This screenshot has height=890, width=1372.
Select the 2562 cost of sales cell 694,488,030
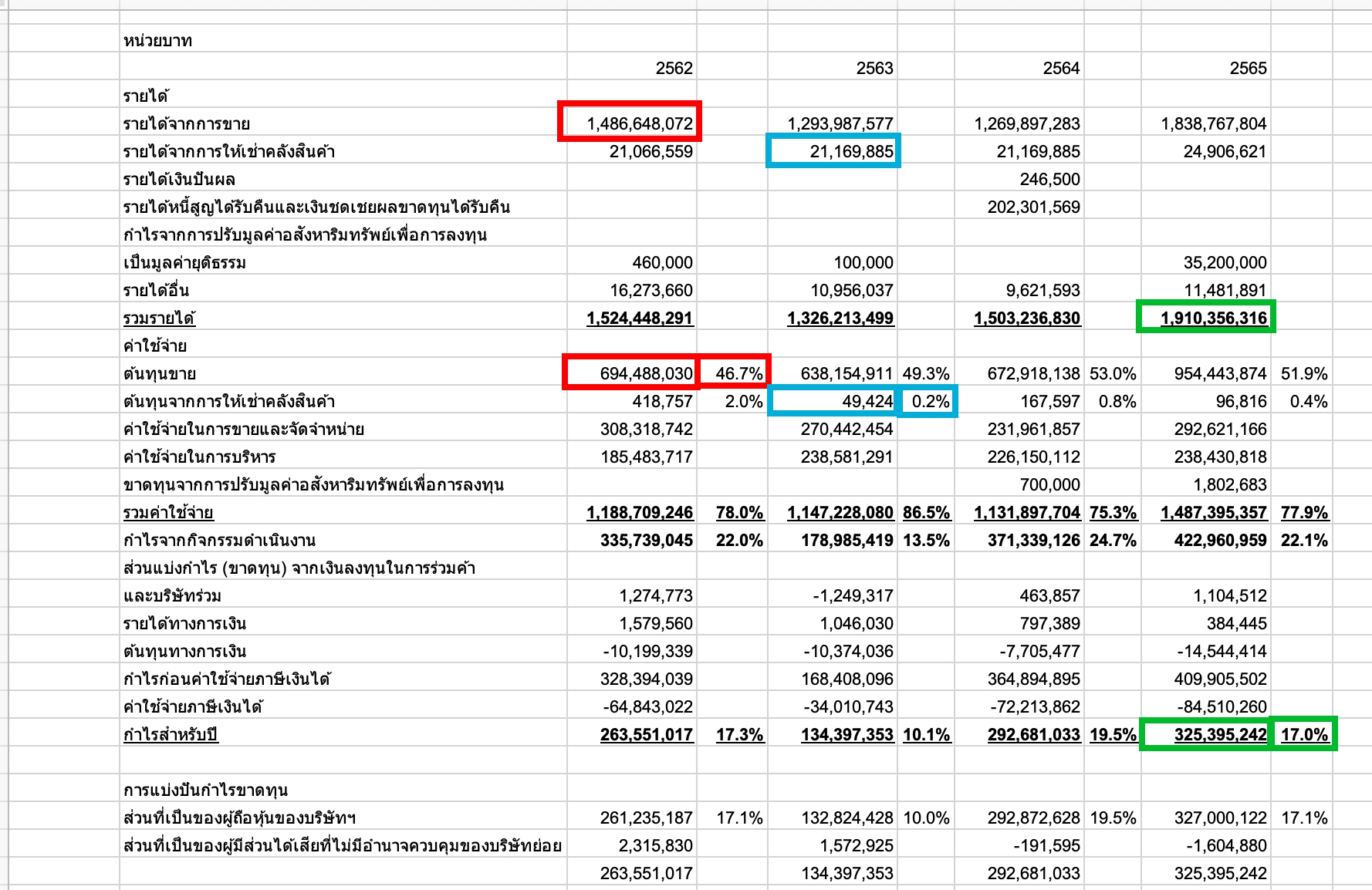tap(631, 373)
